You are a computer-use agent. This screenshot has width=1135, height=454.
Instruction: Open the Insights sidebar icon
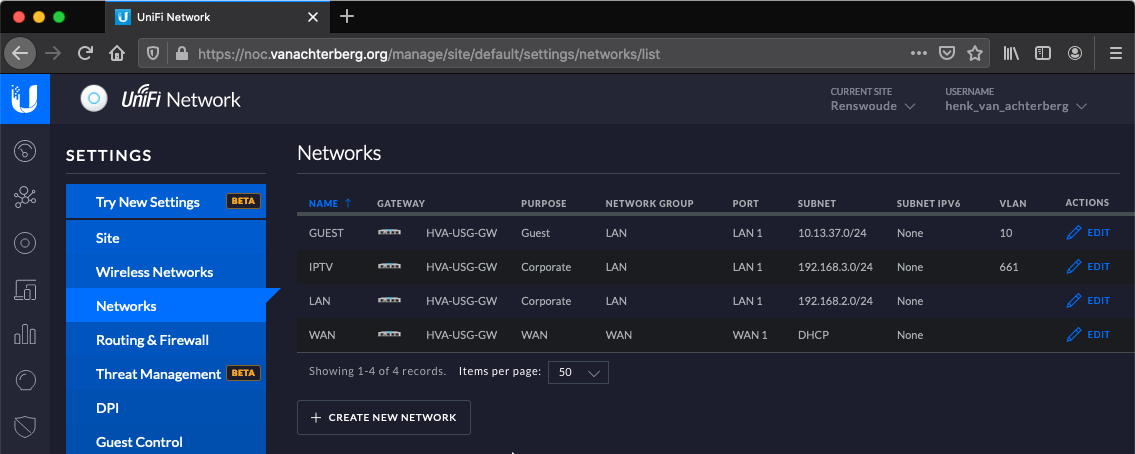coord(25,380)
